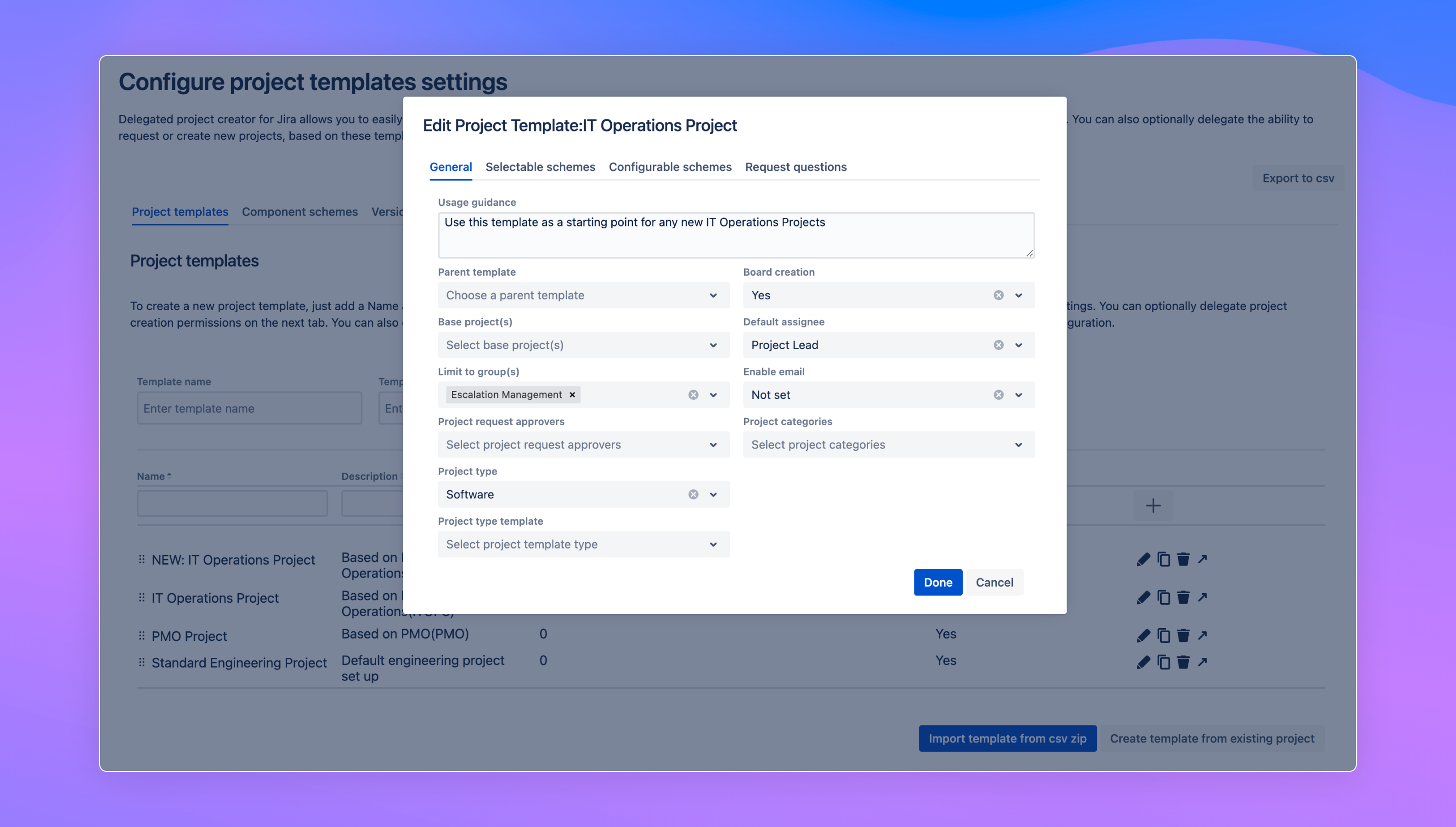Viewport: 1456px width, 827px height.
Task: Open the Request questions tab
Action: [x=795, y=167]
